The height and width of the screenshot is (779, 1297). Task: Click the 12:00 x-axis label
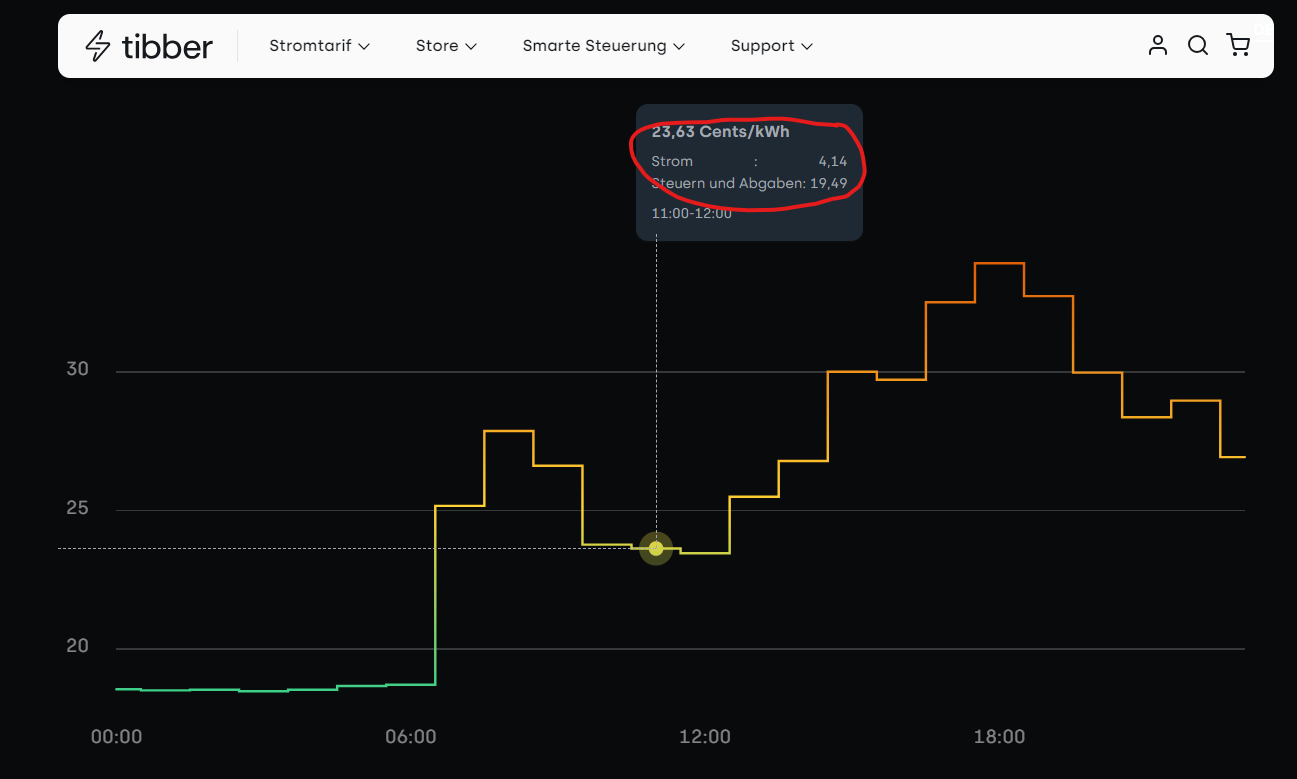pos(705,737)
